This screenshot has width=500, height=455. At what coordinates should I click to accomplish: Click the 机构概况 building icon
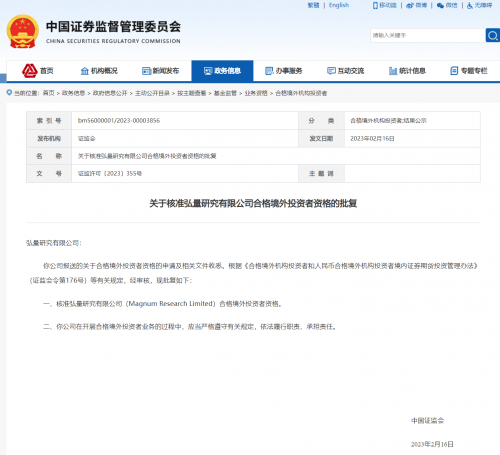pos(85,71)
